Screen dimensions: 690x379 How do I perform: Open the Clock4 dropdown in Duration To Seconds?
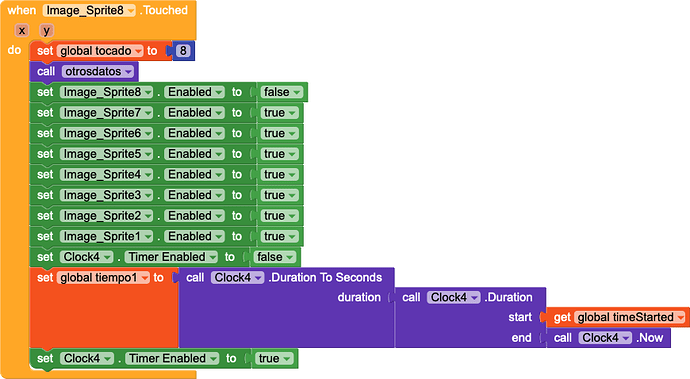click(238, 278)
